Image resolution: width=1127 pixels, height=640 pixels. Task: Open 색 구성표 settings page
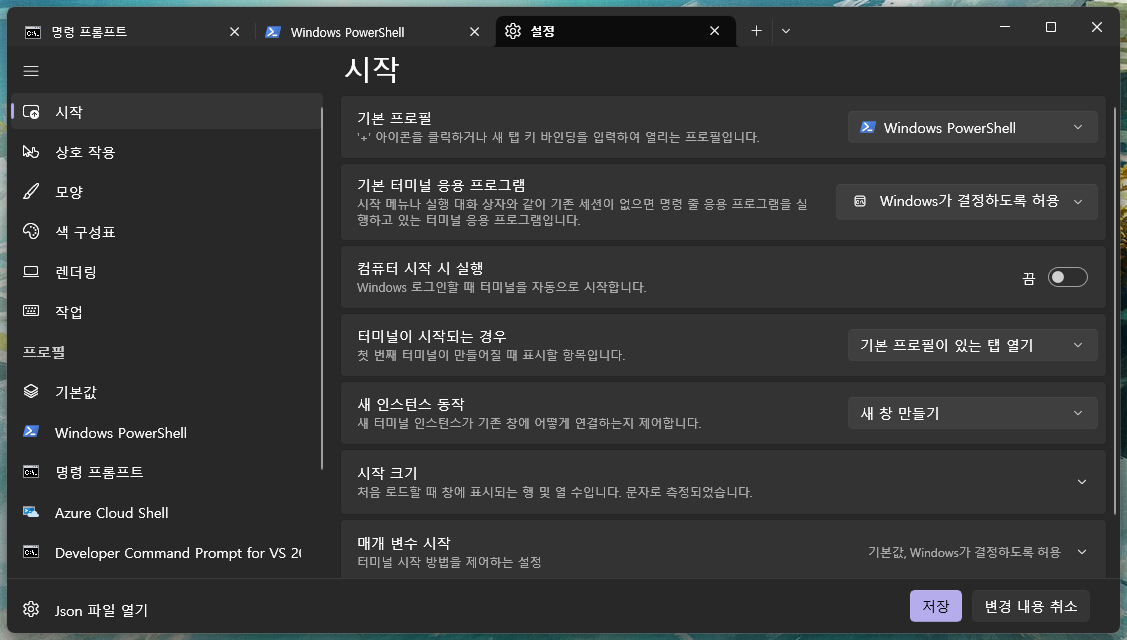pyautogui.click(x=166, y=232)
